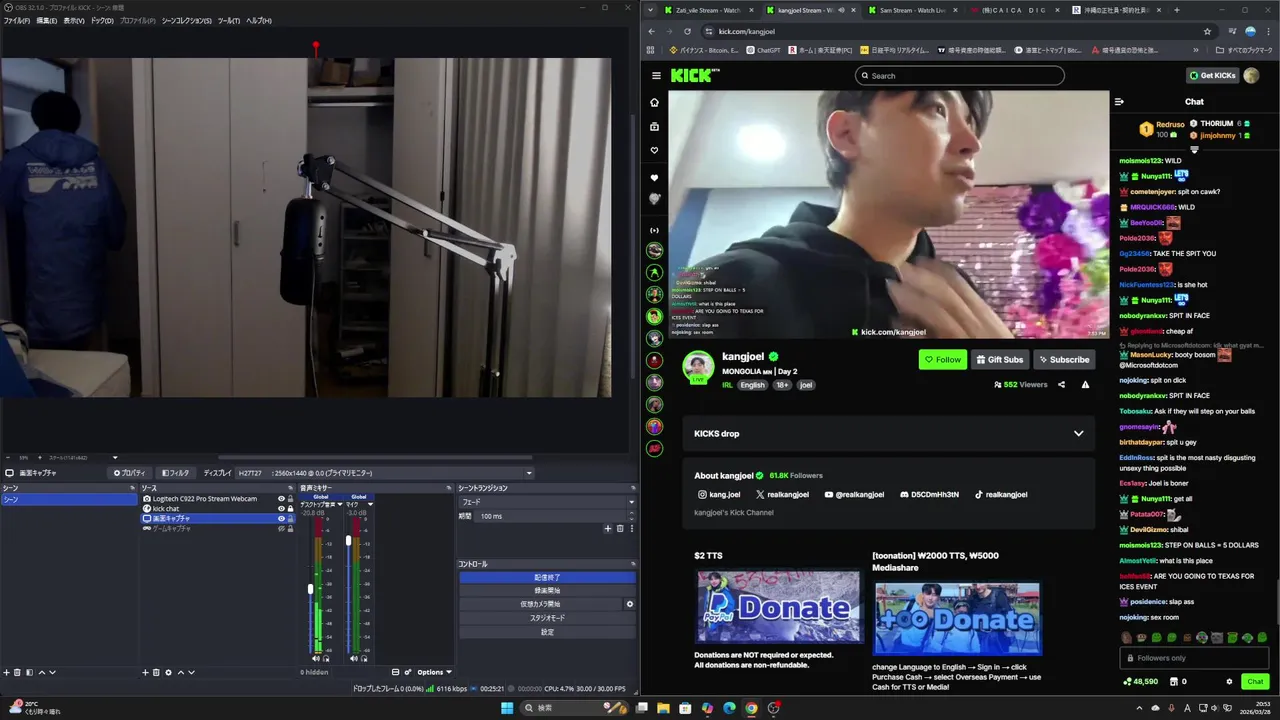Open マイク channel dropdown arrow
The width and height of the screenshot is (1280, 720).
[371, 505]
